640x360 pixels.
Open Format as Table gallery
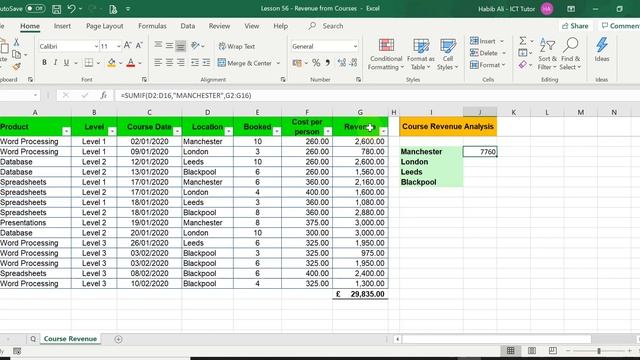[x=420, y=54]
